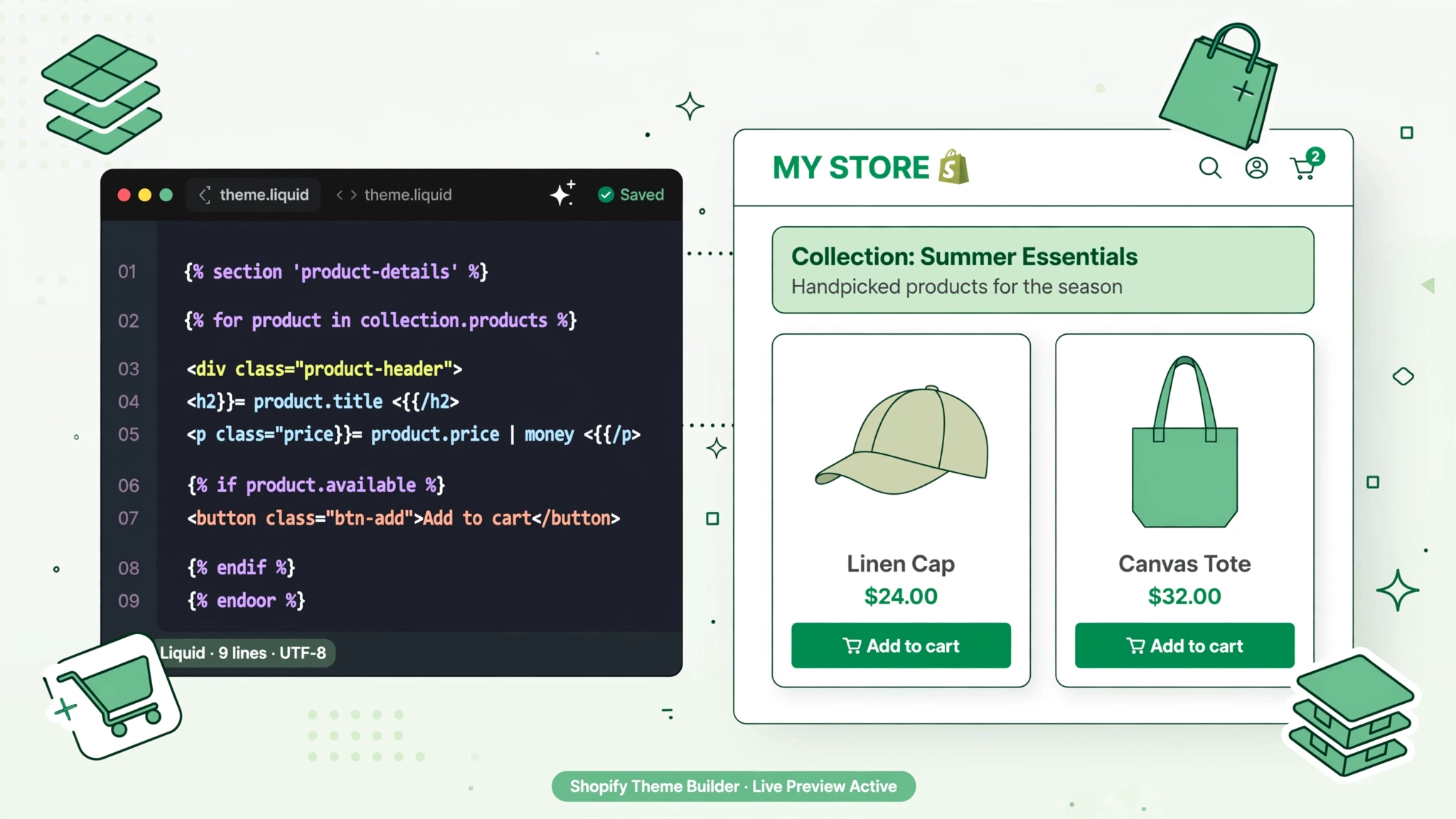This screenshot has width=1456, height=819.
Task: Click the red close dot of editor window
Action: 124,195
